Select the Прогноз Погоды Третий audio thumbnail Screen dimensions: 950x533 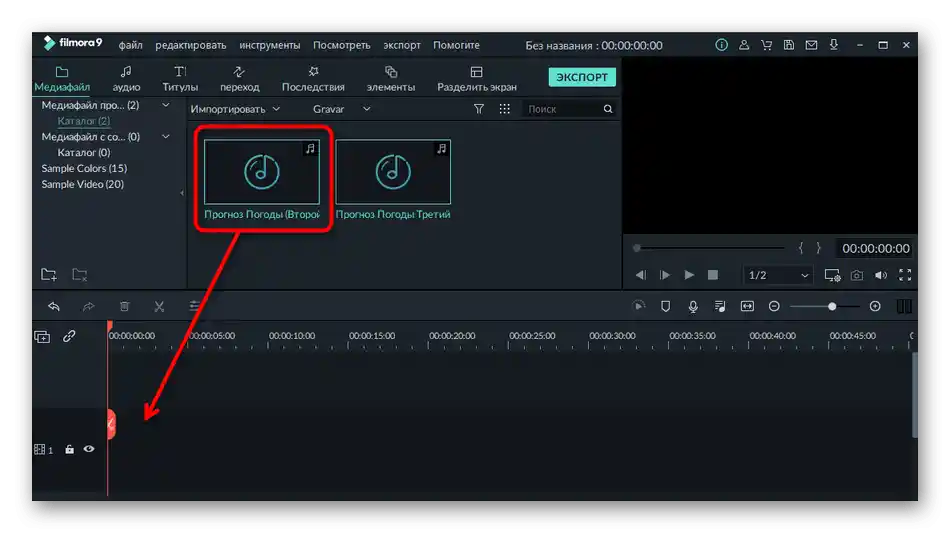coord(393,172)
